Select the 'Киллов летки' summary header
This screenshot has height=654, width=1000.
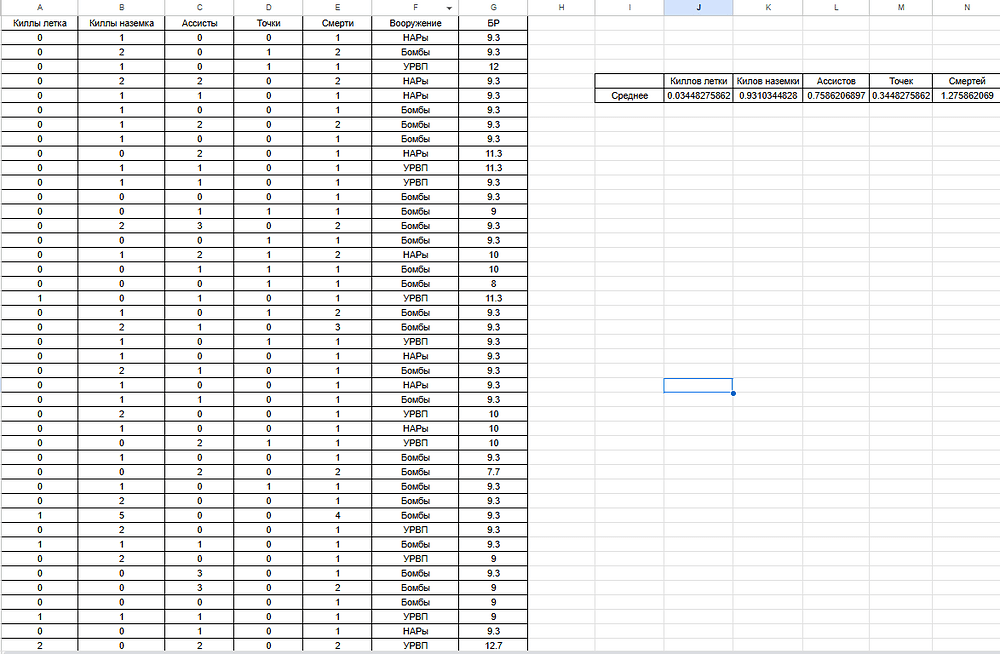pos(698,81)
